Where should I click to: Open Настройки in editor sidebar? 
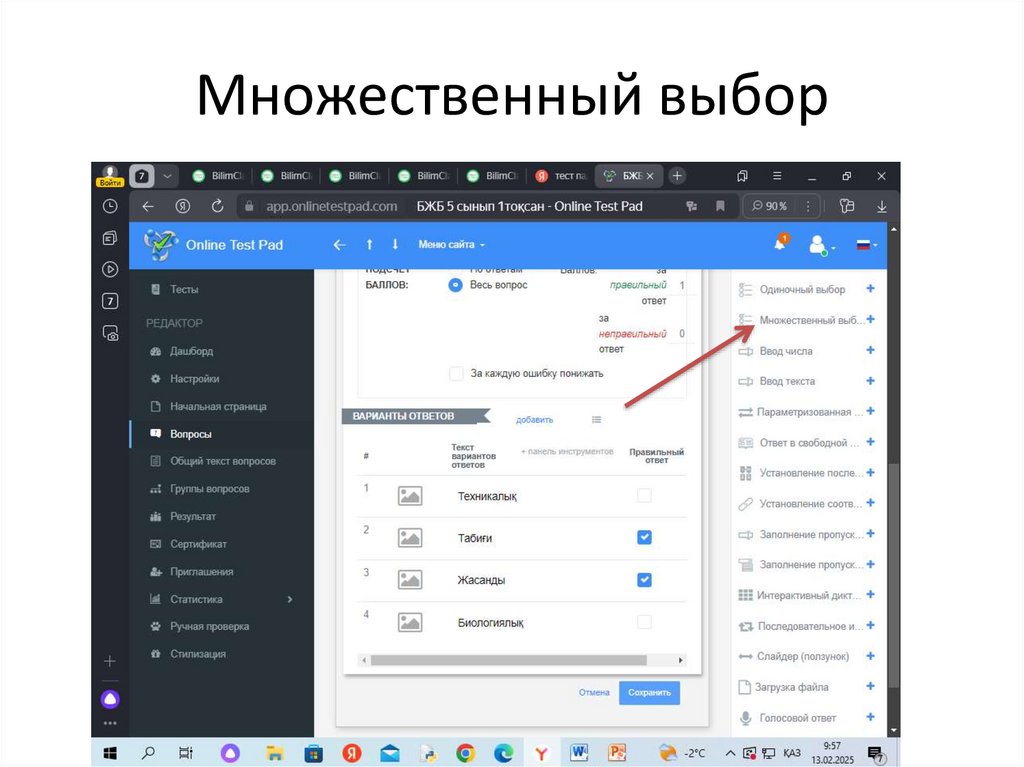click(x=194, y=379)
